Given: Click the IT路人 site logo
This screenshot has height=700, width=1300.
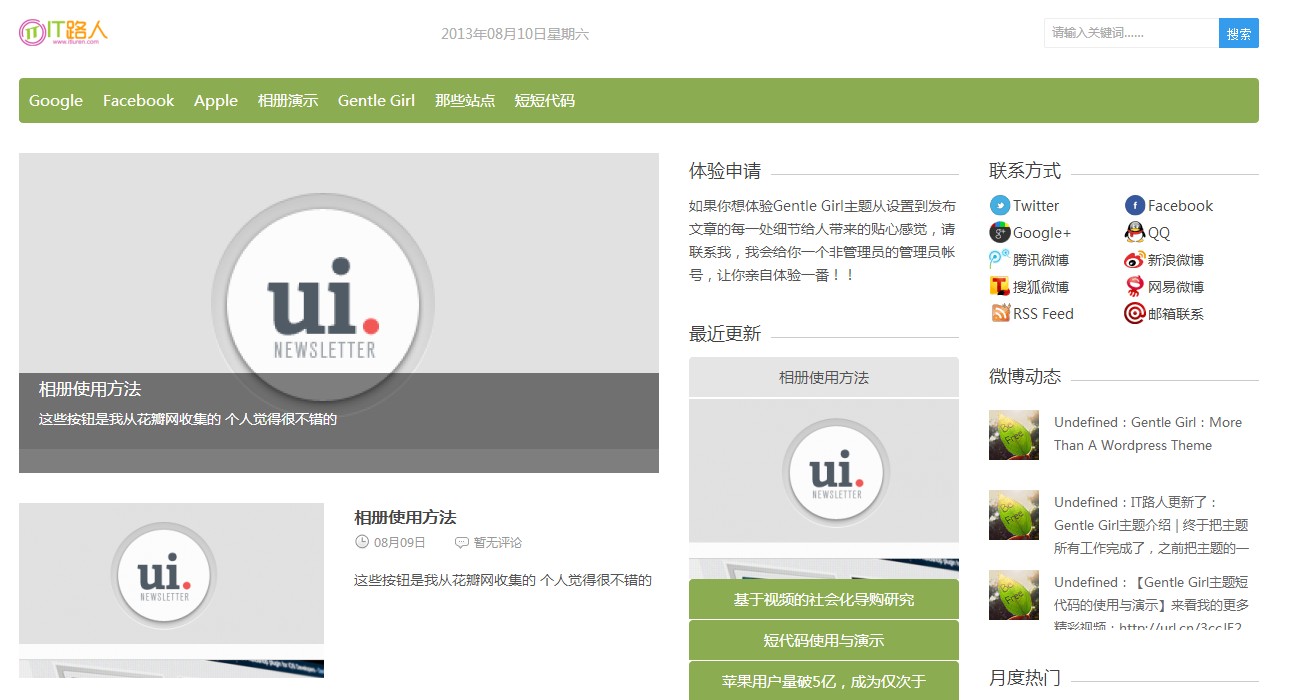Looking at the screenshot, I should coord(63,32).
